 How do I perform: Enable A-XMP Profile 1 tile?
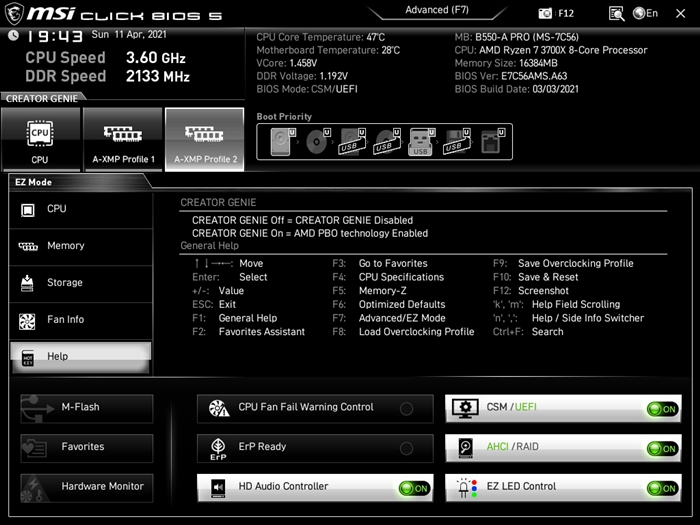pos(123,139)
